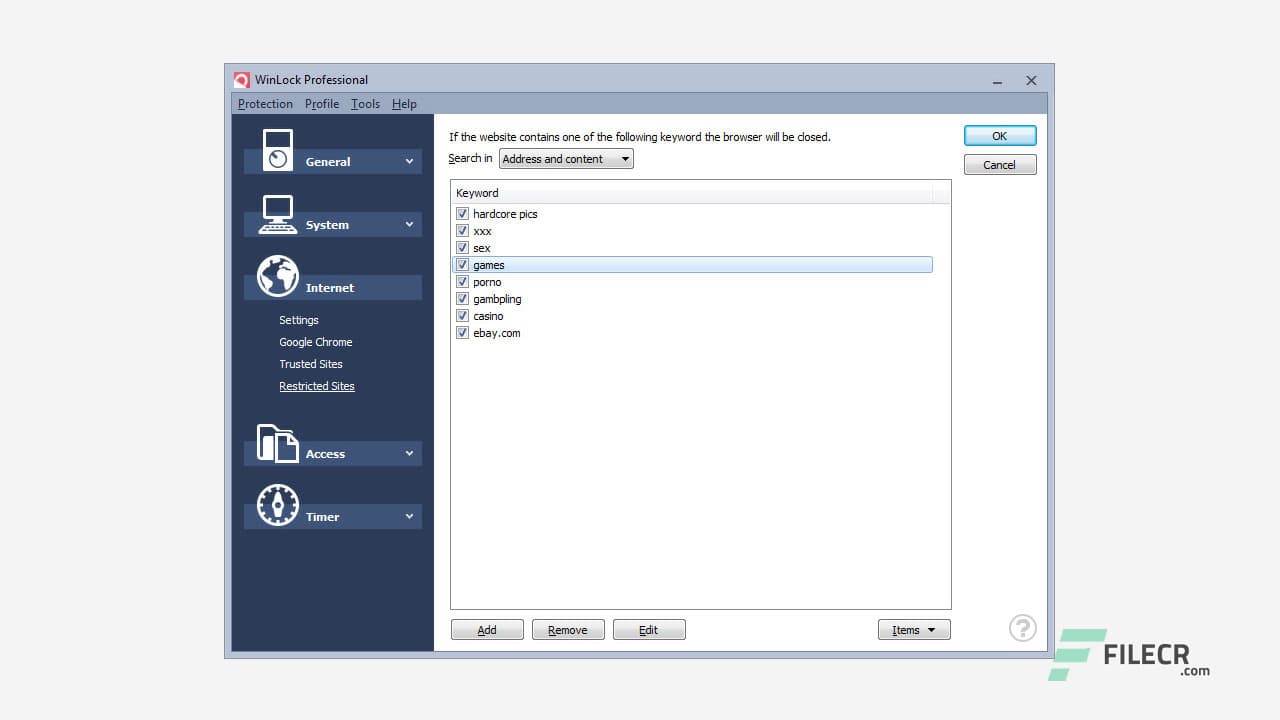Select Restricted Sites in sidebar
This screenshot has width=1280, height=720.
coord(317,386)
